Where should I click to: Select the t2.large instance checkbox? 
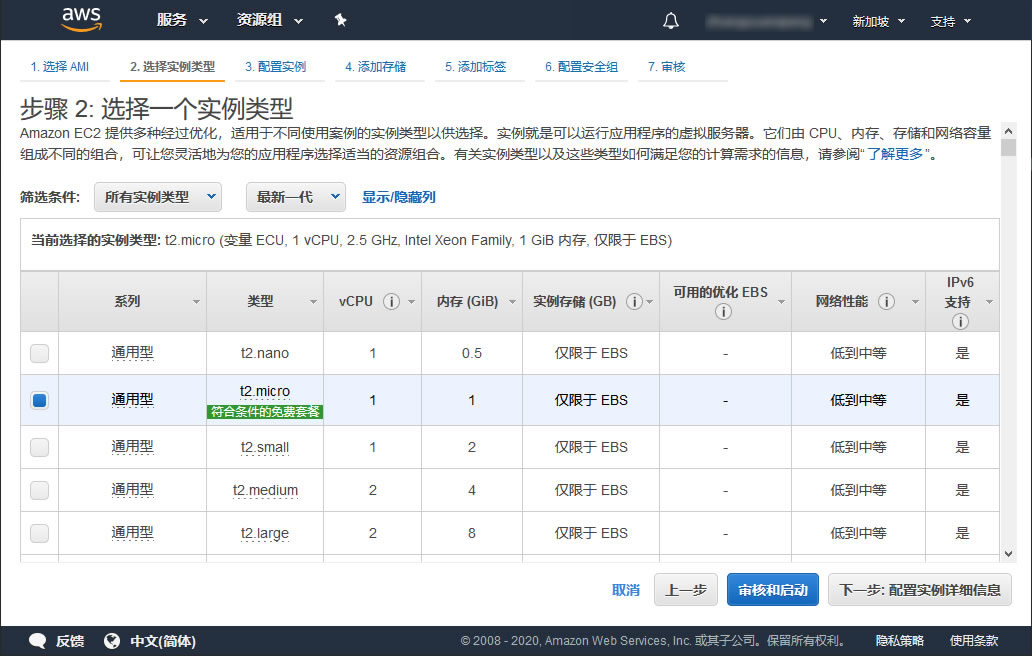click(x=39, y=533)
